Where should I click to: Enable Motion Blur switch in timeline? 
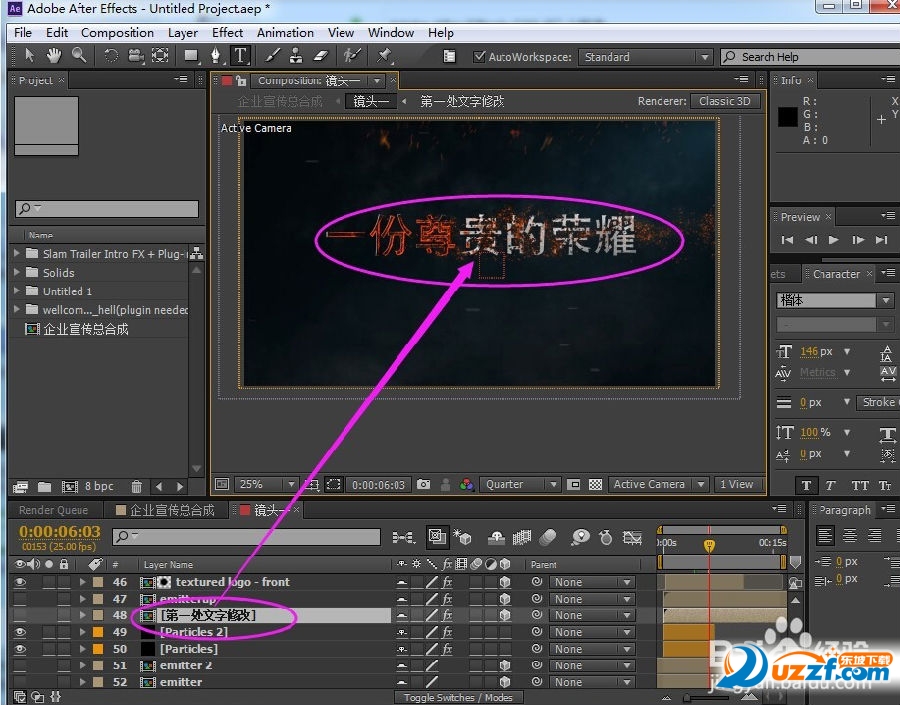pyautogui.click(x=548, y=537)
